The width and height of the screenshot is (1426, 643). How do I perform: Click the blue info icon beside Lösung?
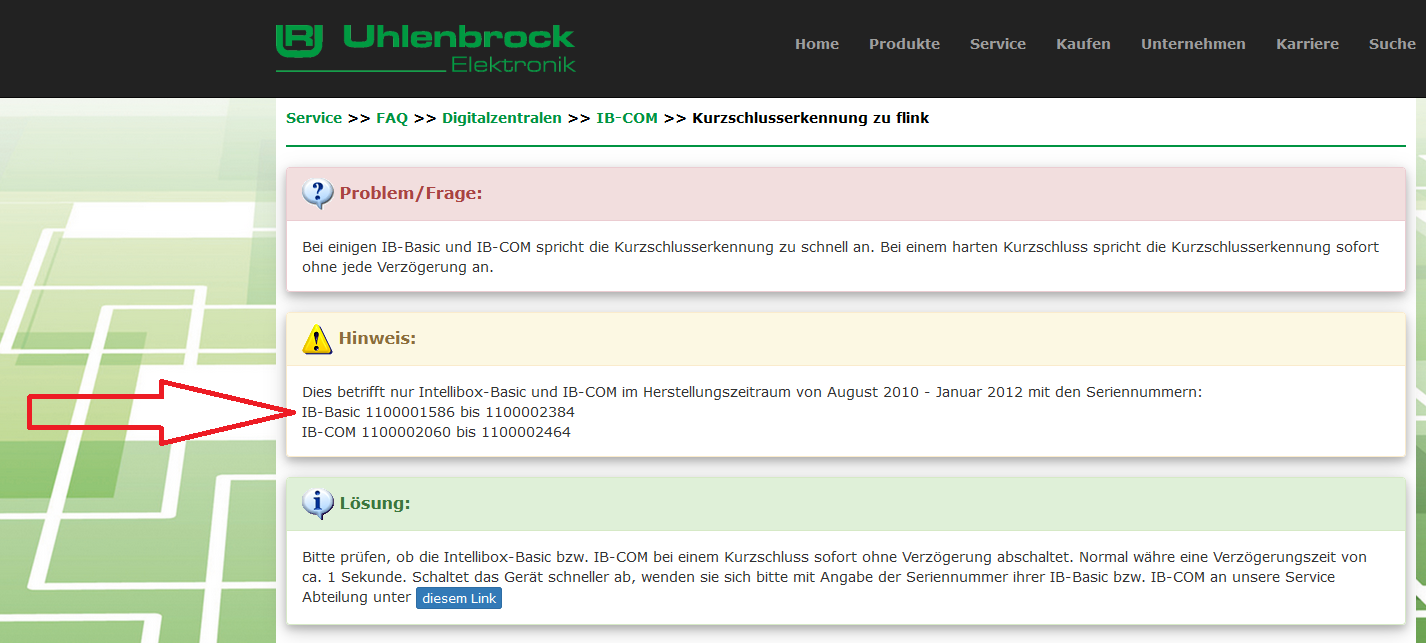(318, 504)
